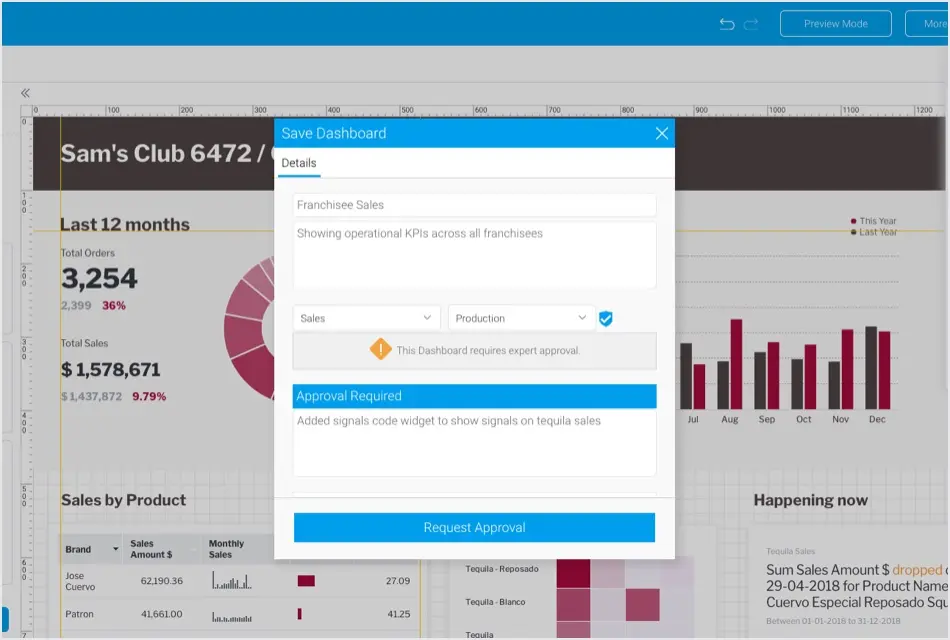Open the Sales category dropdown
Image resolution: width=950 pixels, height=640 pixels.
click(x=366, y=318)
